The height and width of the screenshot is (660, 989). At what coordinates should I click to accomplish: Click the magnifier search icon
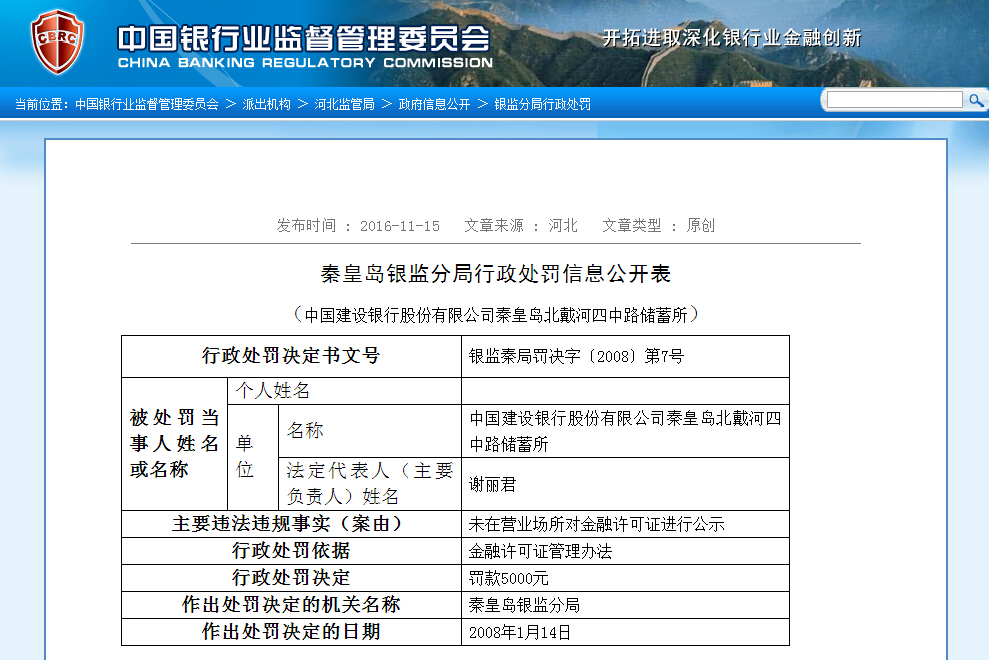pos(976,100)
